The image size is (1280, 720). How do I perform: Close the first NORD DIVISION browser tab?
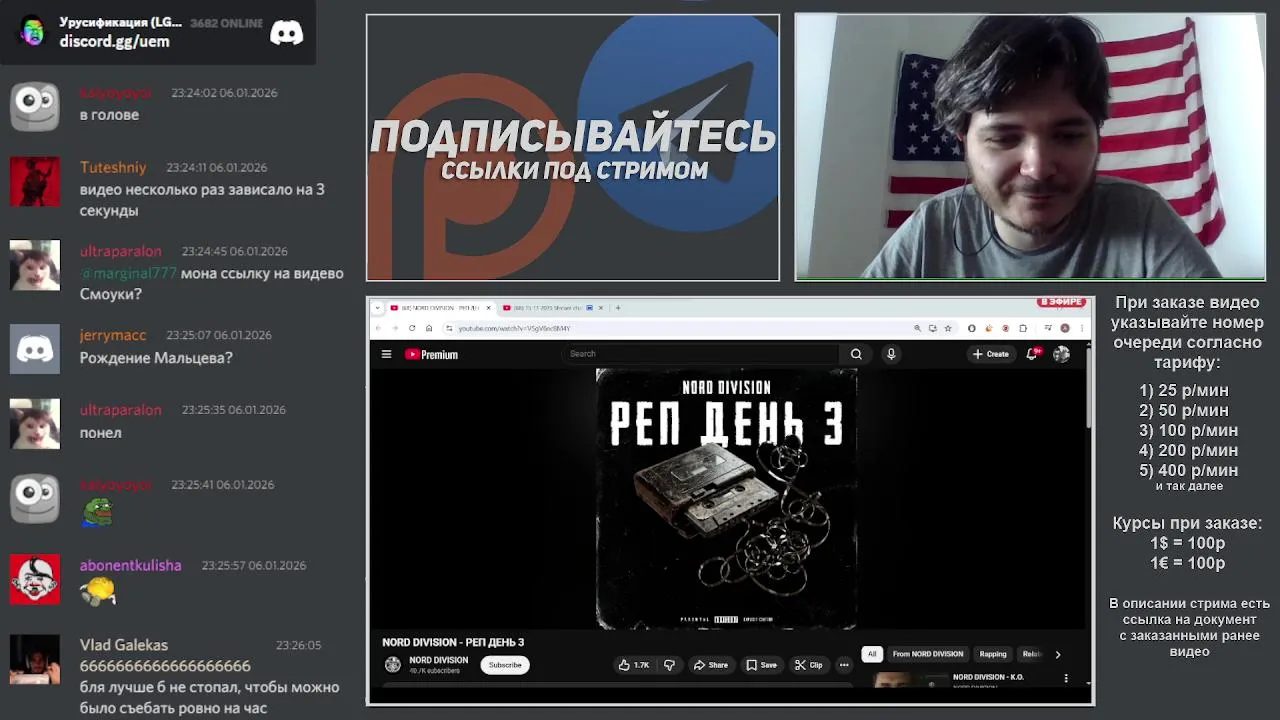point(488,308)
